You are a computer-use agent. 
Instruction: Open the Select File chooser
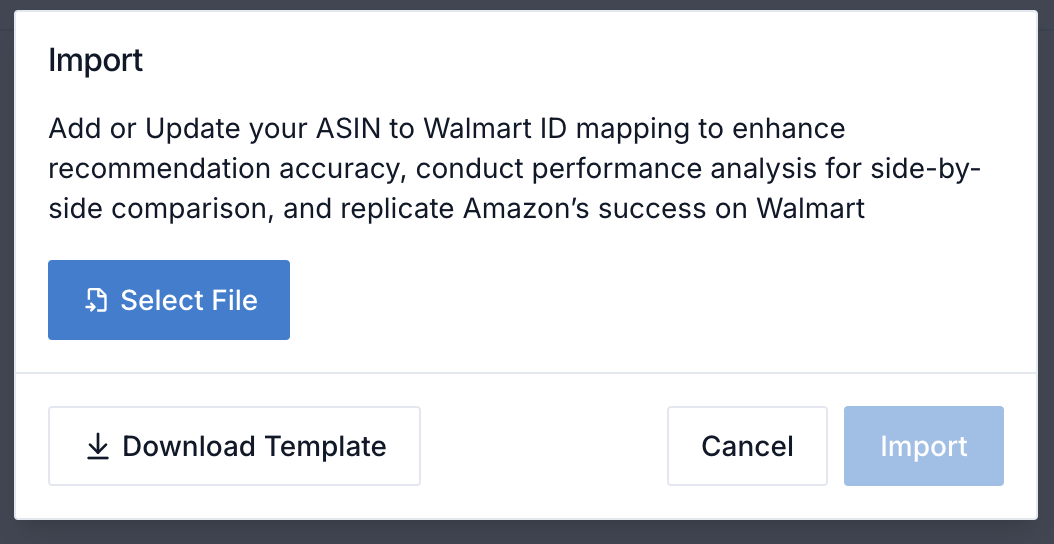169,300
